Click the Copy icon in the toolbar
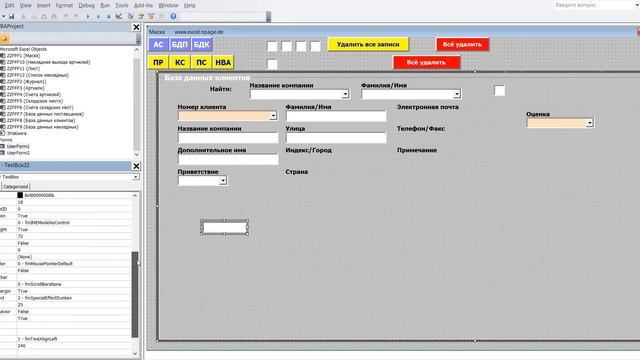The image size is (640, 360). 33,16
